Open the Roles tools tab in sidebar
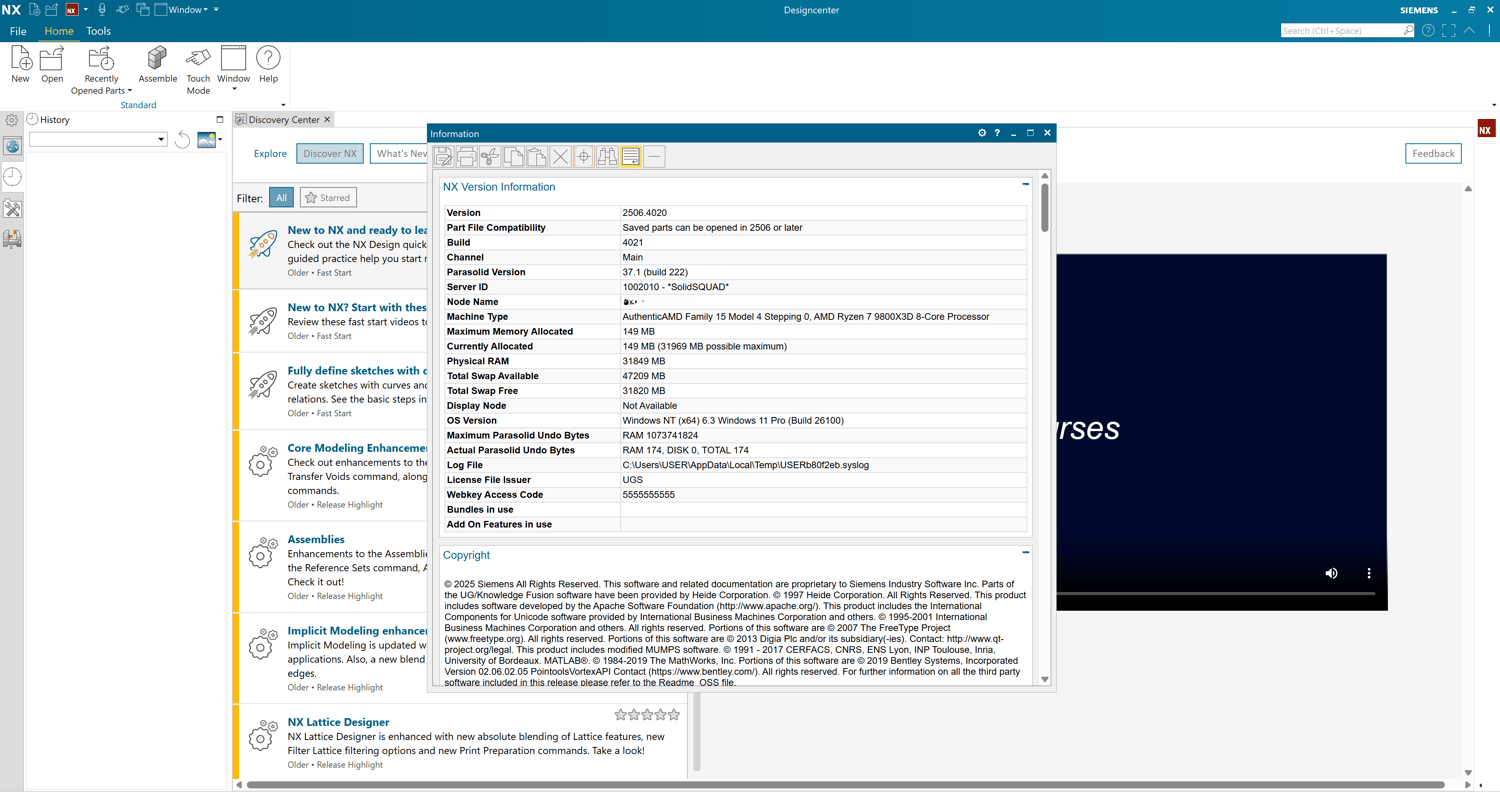 (12, 208)
